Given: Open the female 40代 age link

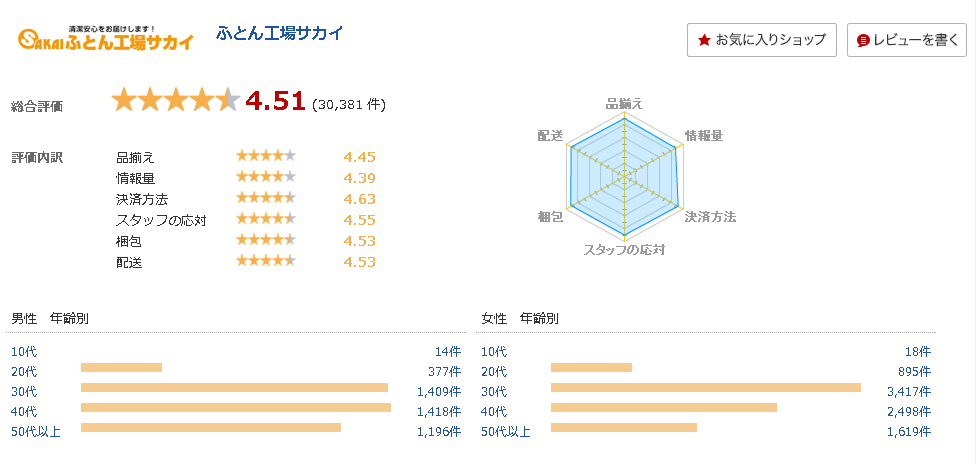Looking at the screenshot, I should pos(494,411).
